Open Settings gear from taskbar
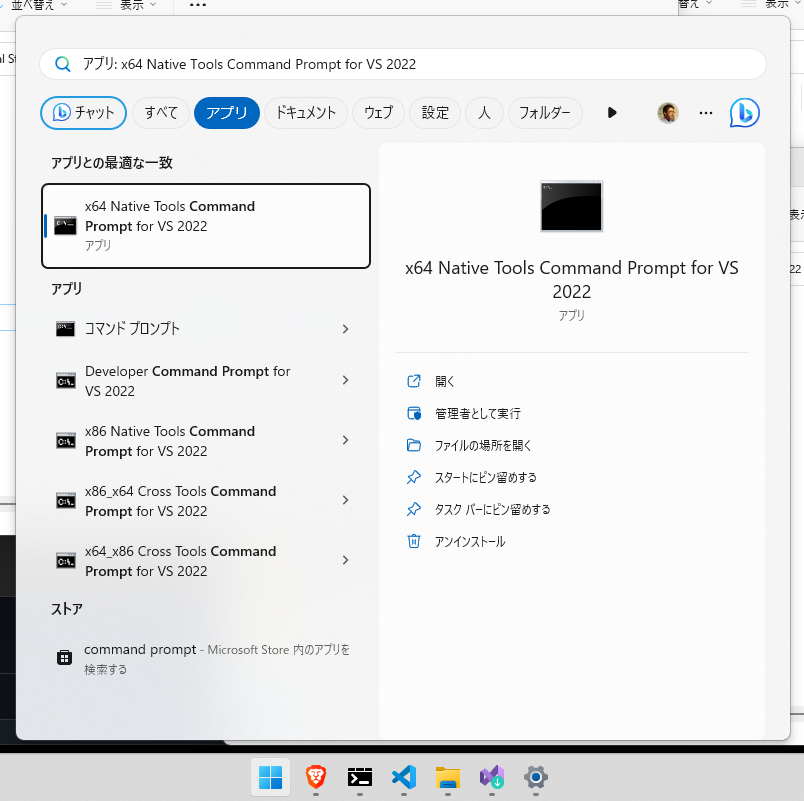804x801 pixels. pyautogui.click(x=536, y=777)
